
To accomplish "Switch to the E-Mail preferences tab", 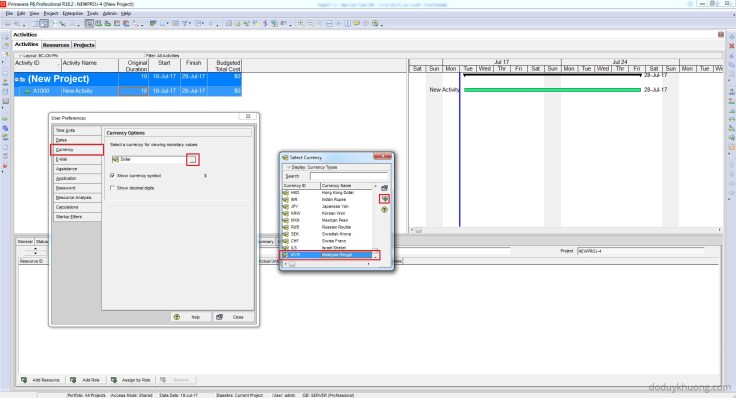I will pyautogui.click(x=77, y=159).
